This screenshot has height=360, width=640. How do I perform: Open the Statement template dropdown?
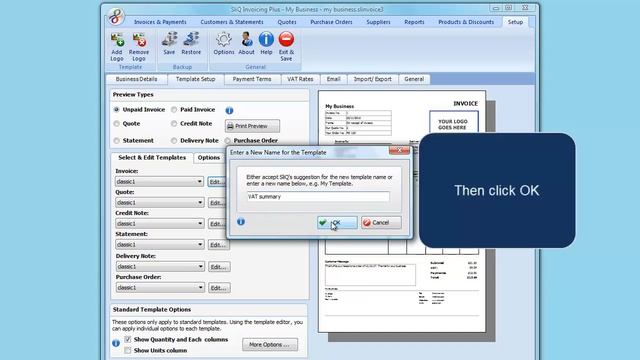coord(160,244)
